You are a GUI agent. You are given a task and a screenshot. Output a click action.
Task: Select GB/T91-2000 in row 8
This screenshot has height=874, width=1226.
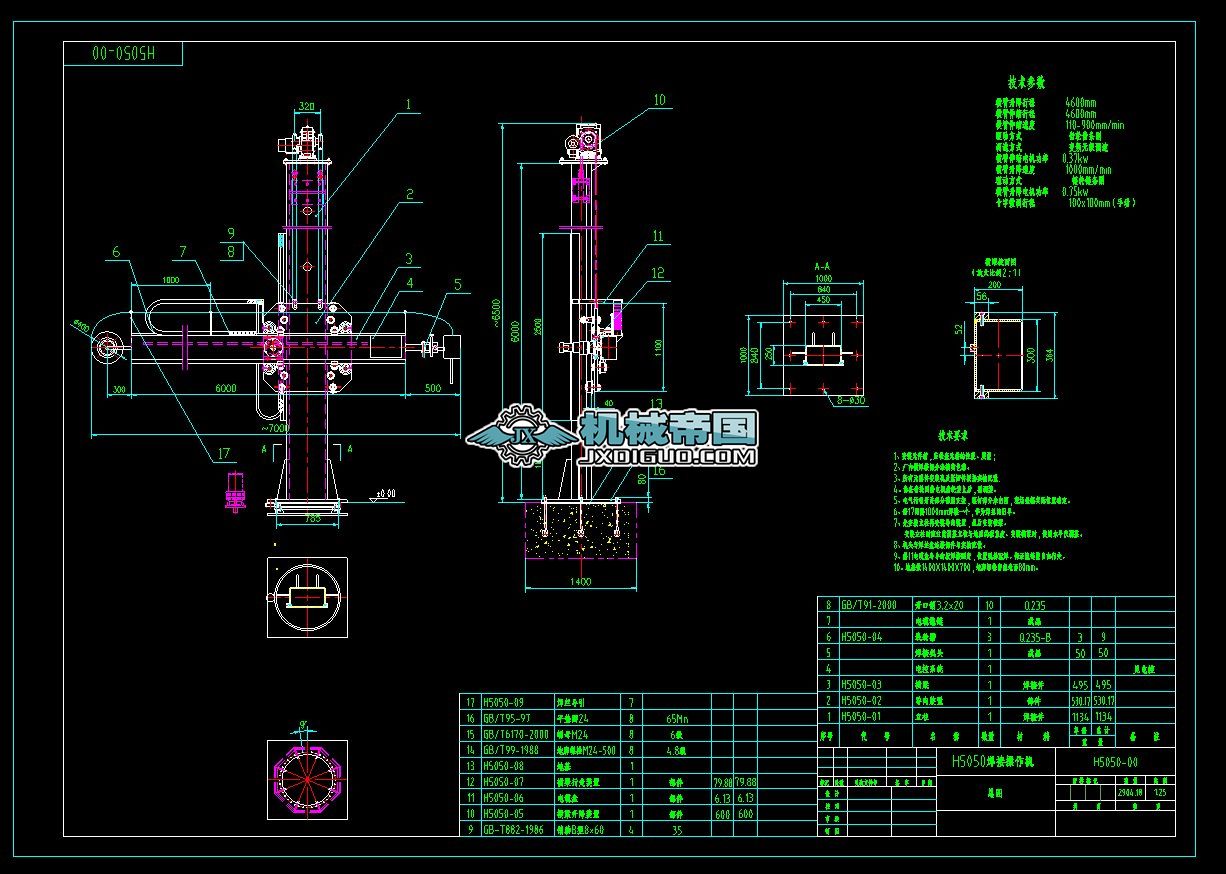click(x=868, y=605)
